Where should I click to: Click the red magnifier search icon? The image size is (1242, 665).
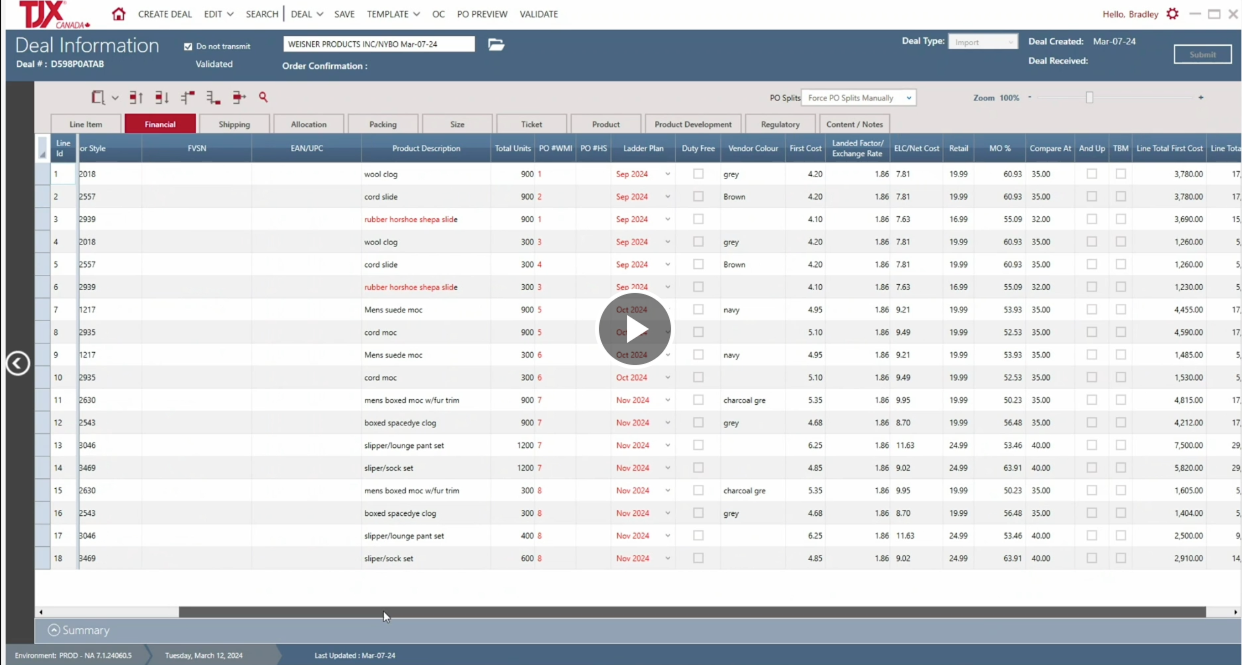[x=263, y=97]
